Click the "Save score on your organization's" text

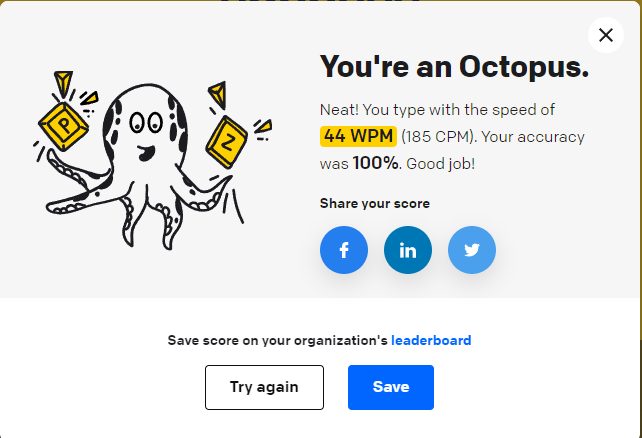[x=277, y=340]
